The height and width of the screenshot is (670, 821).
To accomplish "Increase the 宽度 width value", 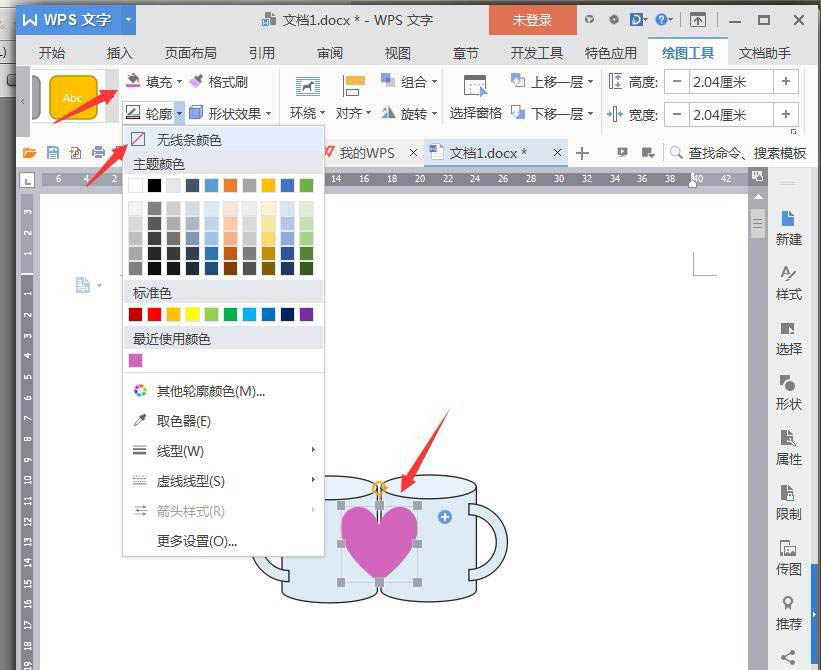I will click(785, 115).
